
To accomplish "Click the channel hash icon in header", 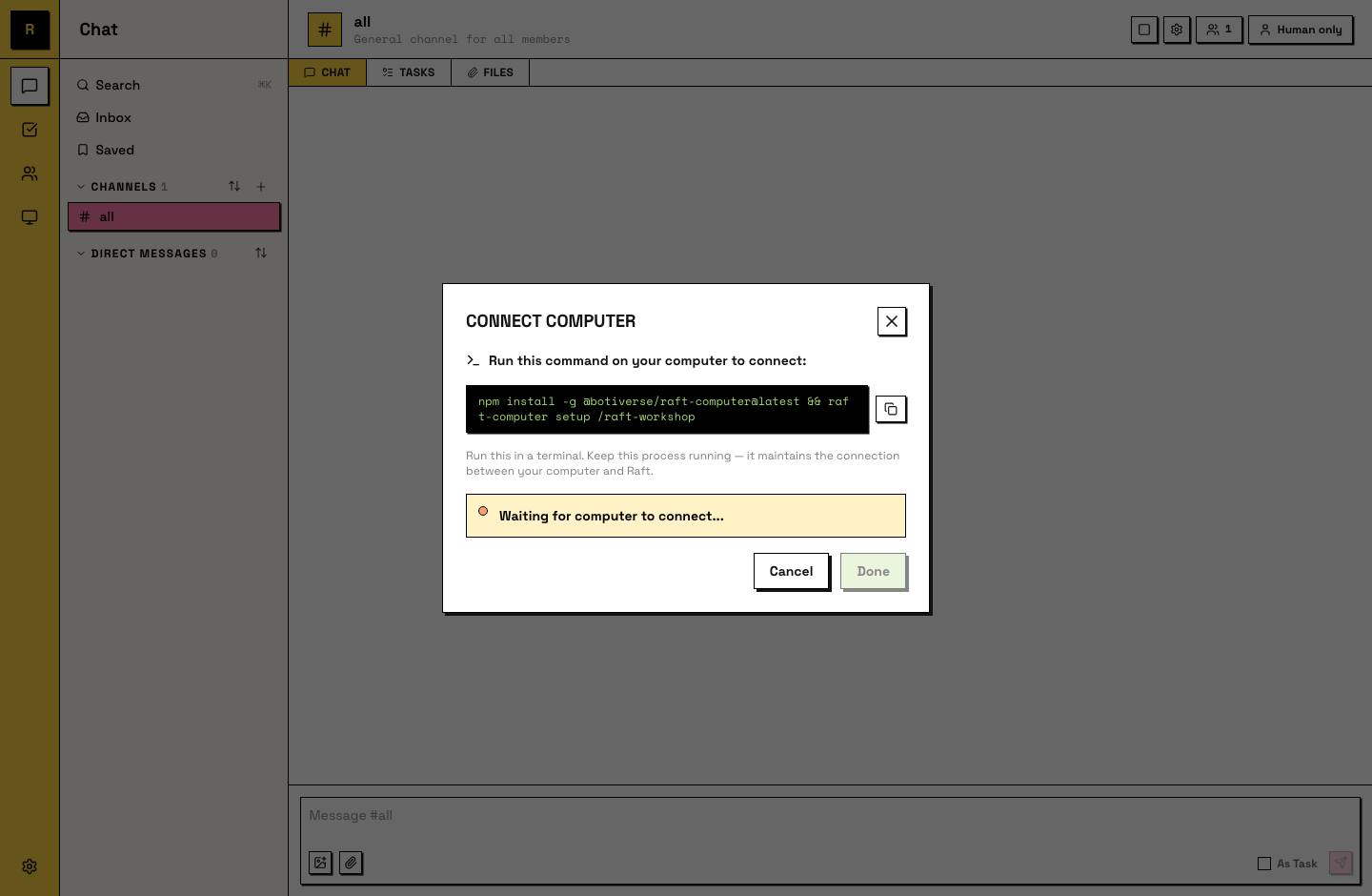I will click(x=325, y=30).
